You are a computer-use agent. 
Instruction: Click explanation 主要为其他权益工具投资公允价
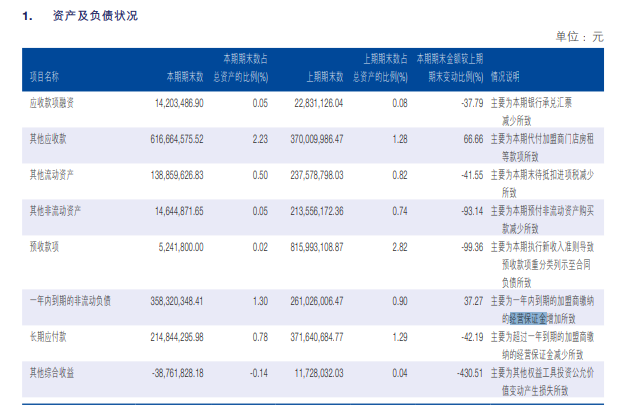(x=542, y=373)
